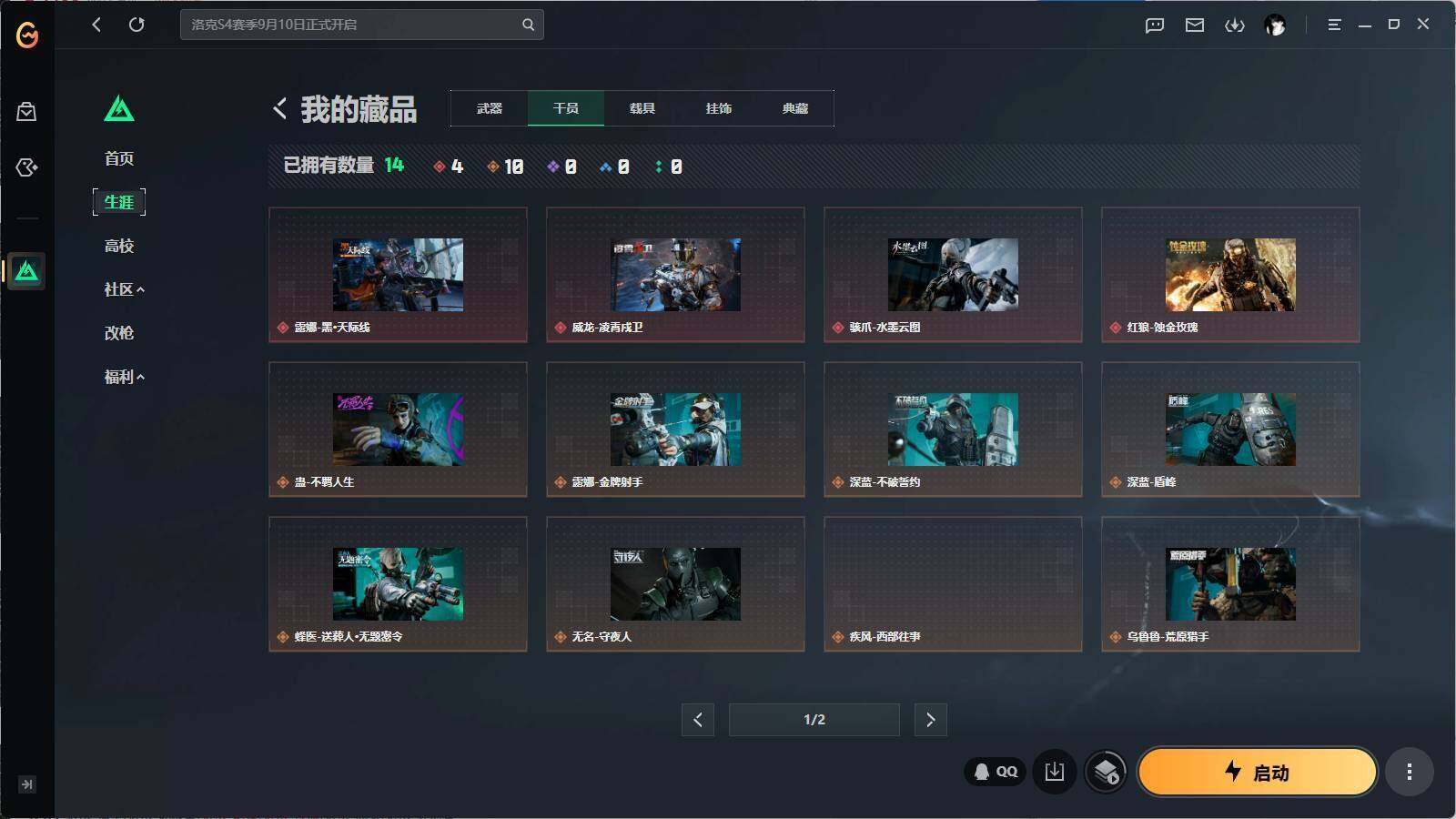The height and width of the screenshot is (819, 1456).
Task: Click the orange rarity count 10
Action: (x=505, y=167)
